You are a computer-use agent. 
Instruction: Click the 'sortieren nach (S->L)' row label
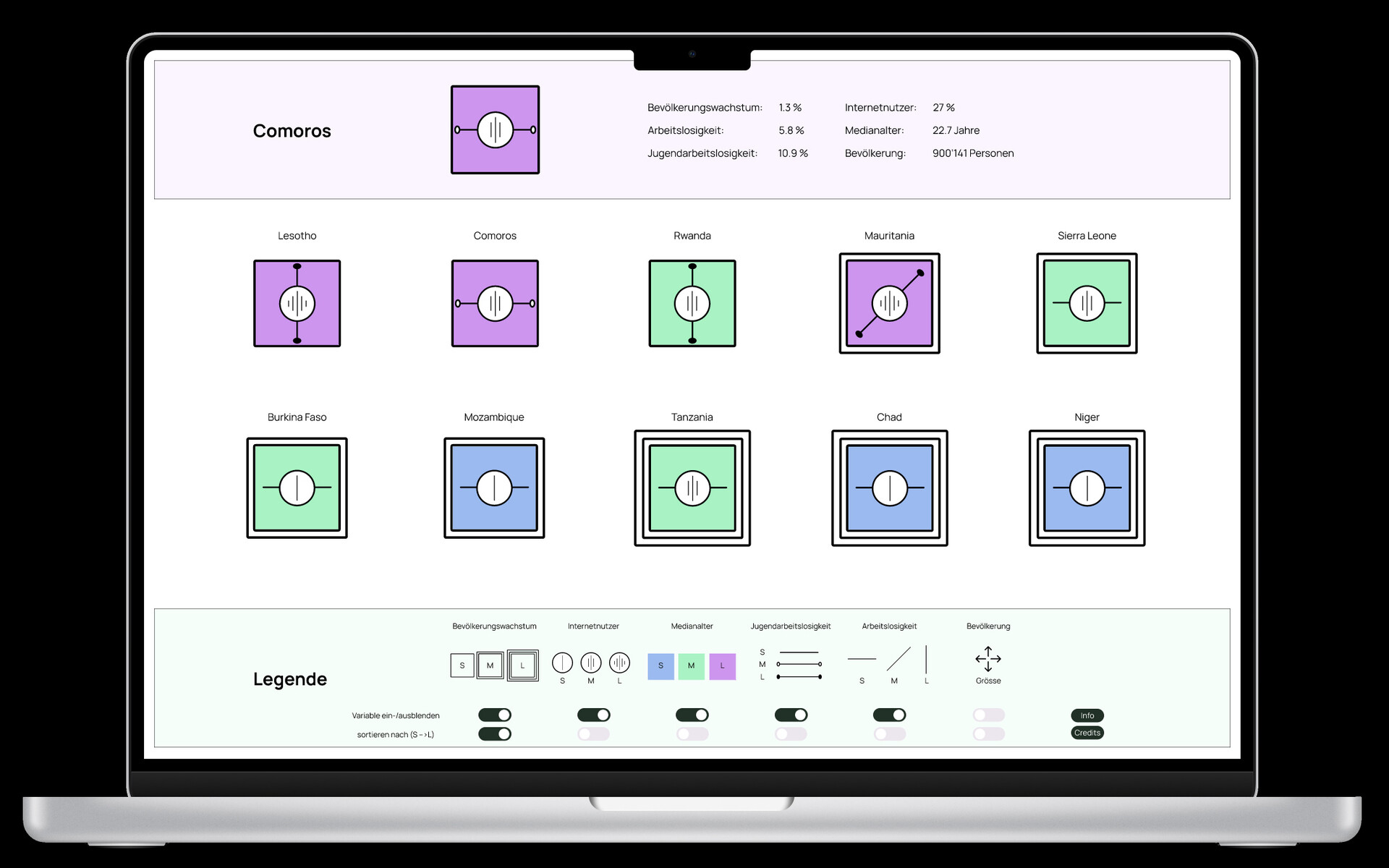click(396, 734)
